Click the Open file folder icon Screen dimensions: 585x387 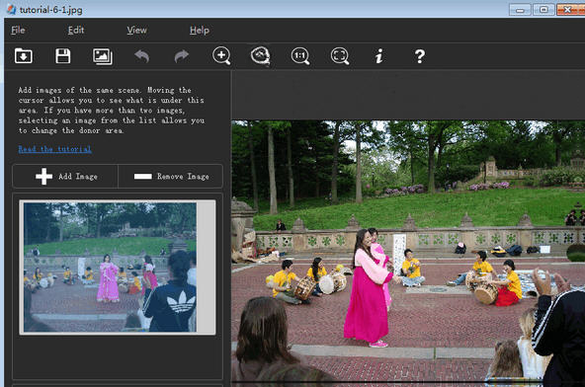24,56
